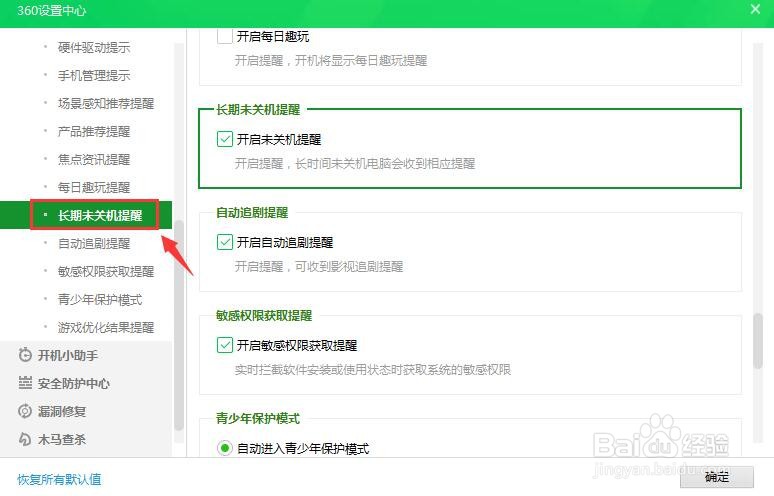Viewport: 774px width, 496px height.
Task: Select 青少年保护模式 sidebar item
Action: [100, 300]
